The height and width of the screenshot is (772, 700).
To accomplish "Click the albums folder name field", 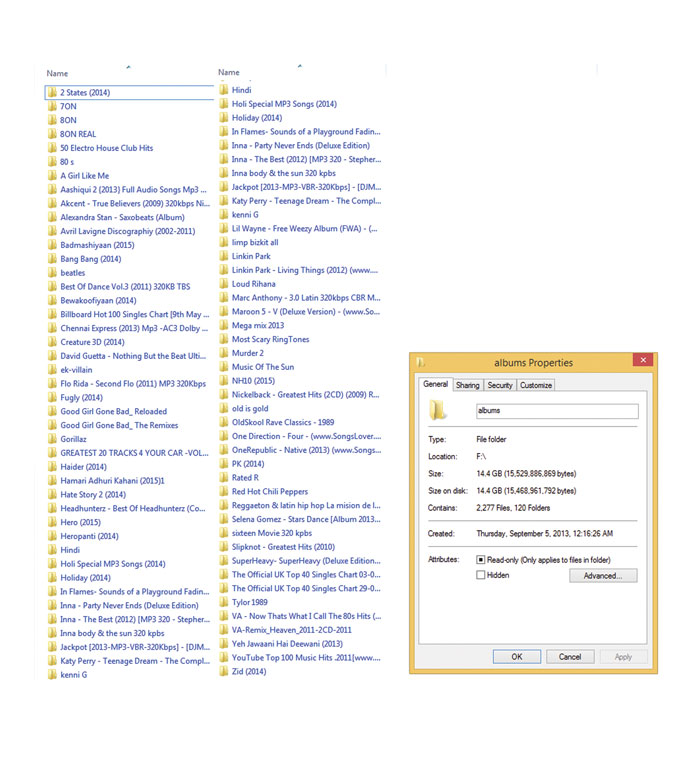I will pos(557,411).
